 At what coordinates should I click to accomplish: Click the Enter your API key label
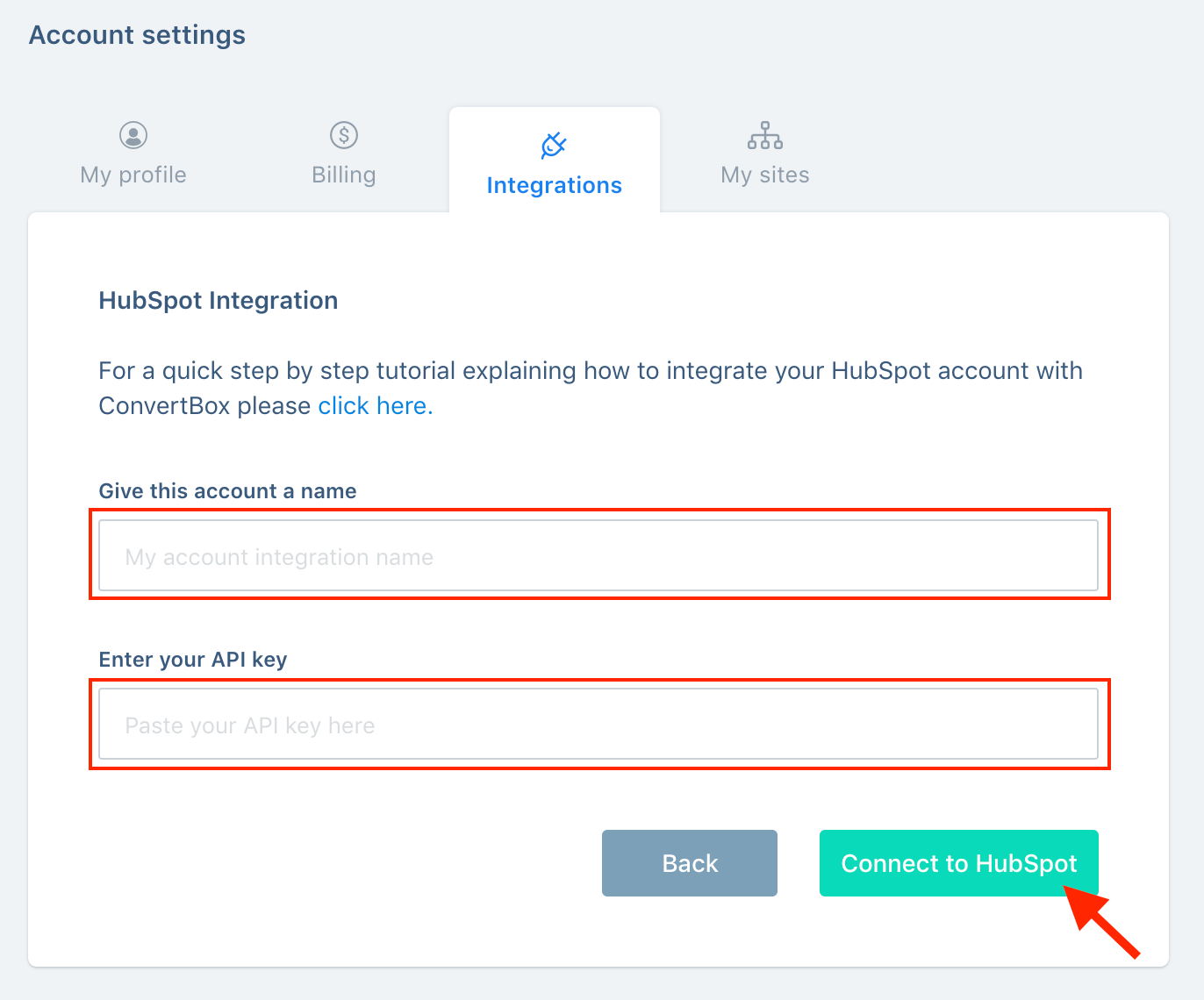point(193,660)
